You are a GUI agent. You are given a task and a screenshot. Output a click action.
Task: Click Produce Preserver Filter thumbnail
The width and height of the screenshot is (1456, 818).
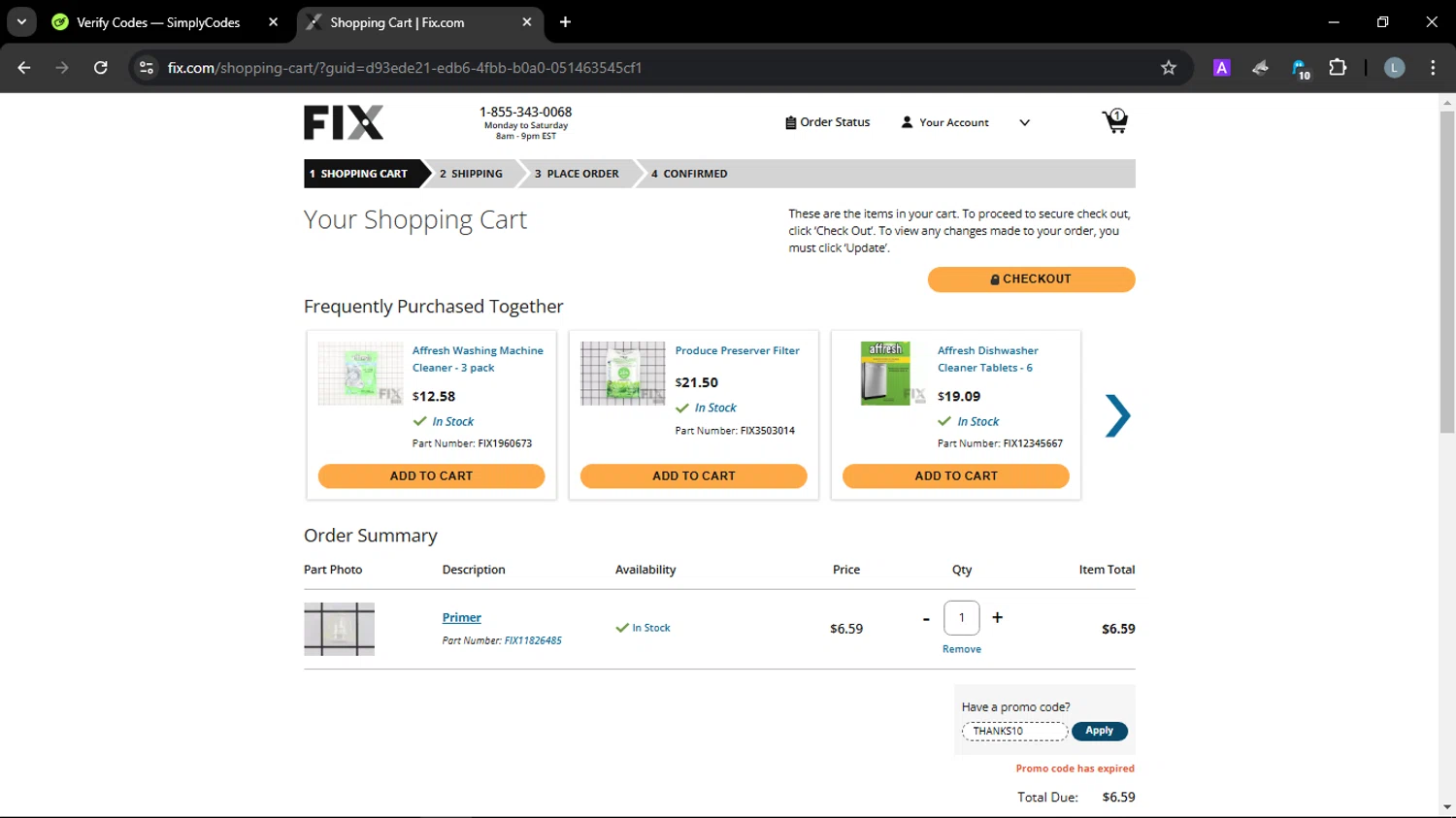point(623,374)
